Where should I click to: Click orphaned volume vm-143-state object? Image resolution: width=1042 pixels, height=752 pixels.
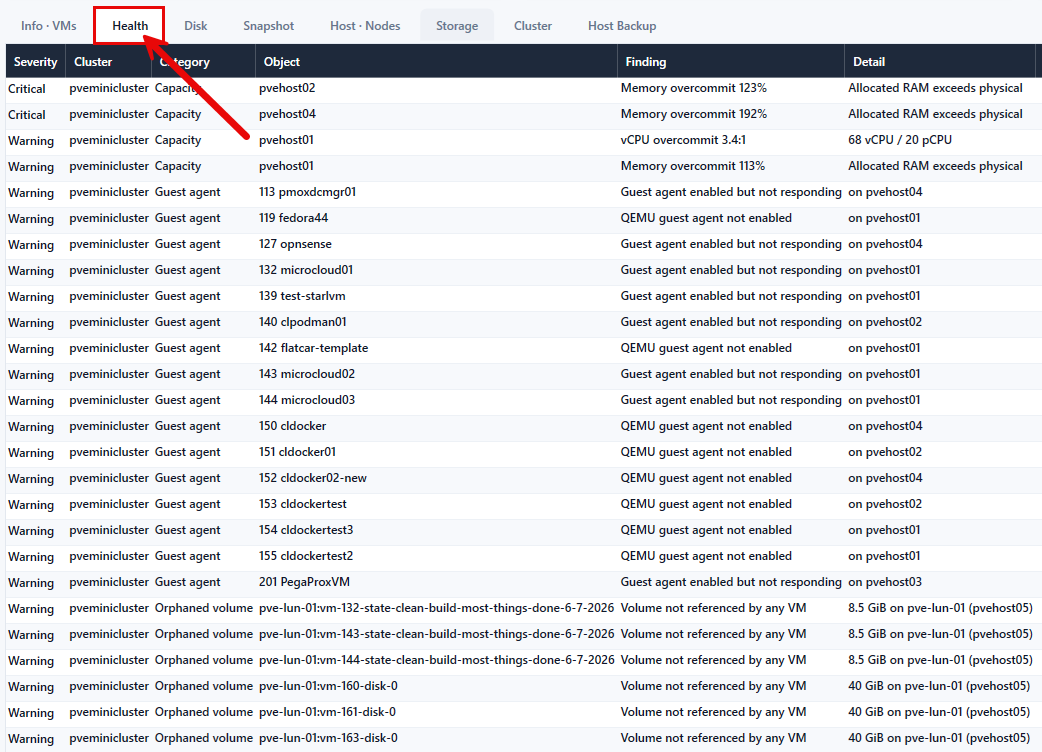pos(436,633)
